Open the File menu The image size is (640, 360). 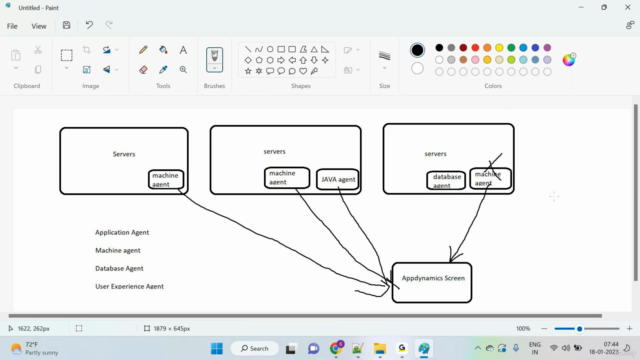[12, 26]
